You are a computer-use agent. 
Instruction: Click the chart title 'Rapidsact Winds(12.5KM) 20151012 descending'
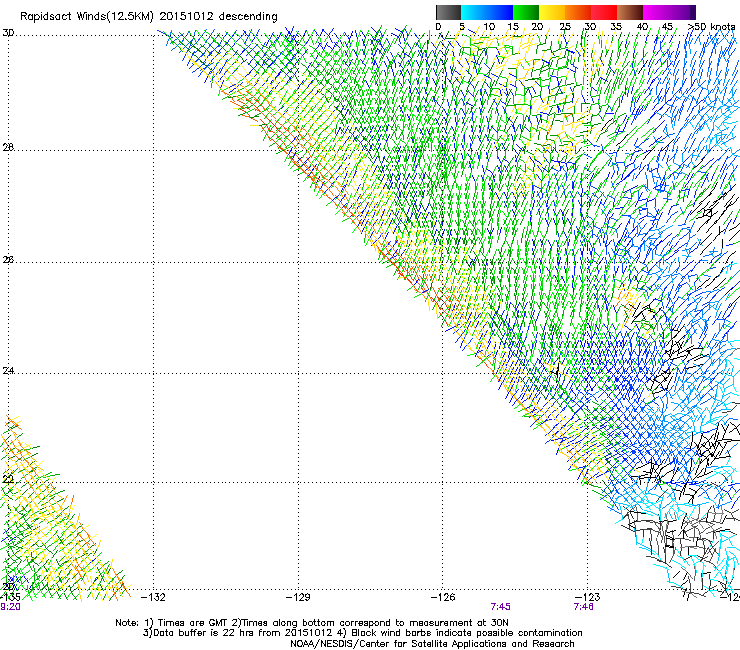pyautogui.click(x=149, y=17)
